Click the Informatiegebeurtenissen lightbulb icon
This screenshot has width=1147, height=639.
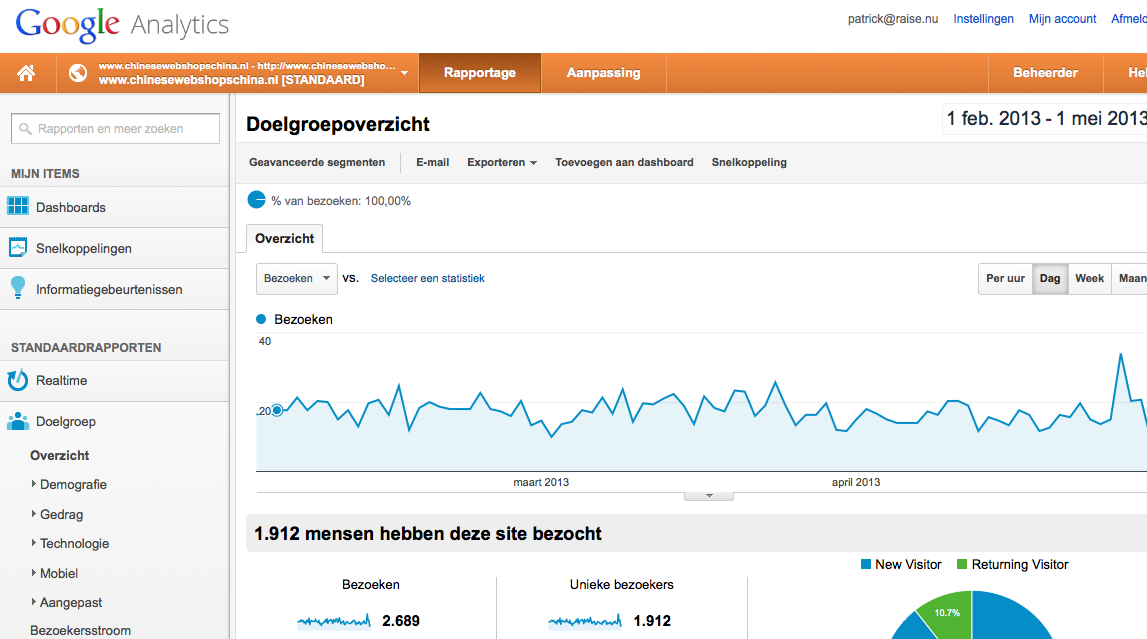[x=18, y=288]
